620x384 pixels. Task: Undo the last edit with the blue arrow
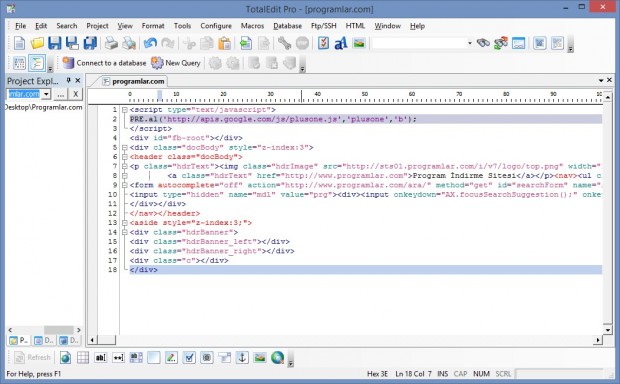[150, 43]
